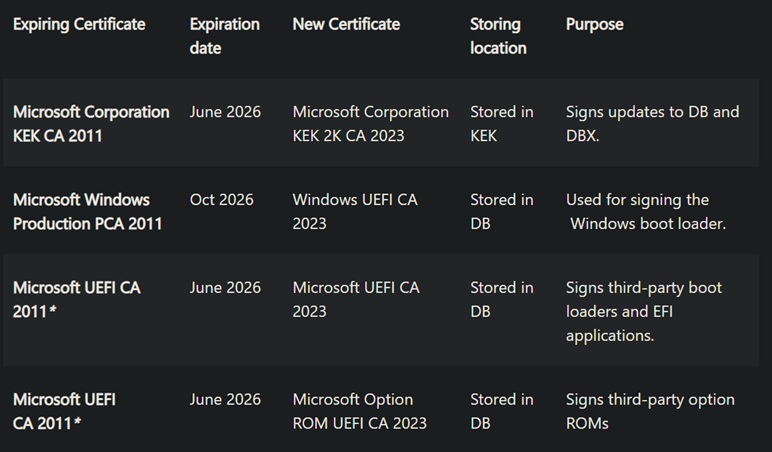
Task: Click the "Microsoft UEFI CA 2023" cell
Action: [x=355, y=299]
